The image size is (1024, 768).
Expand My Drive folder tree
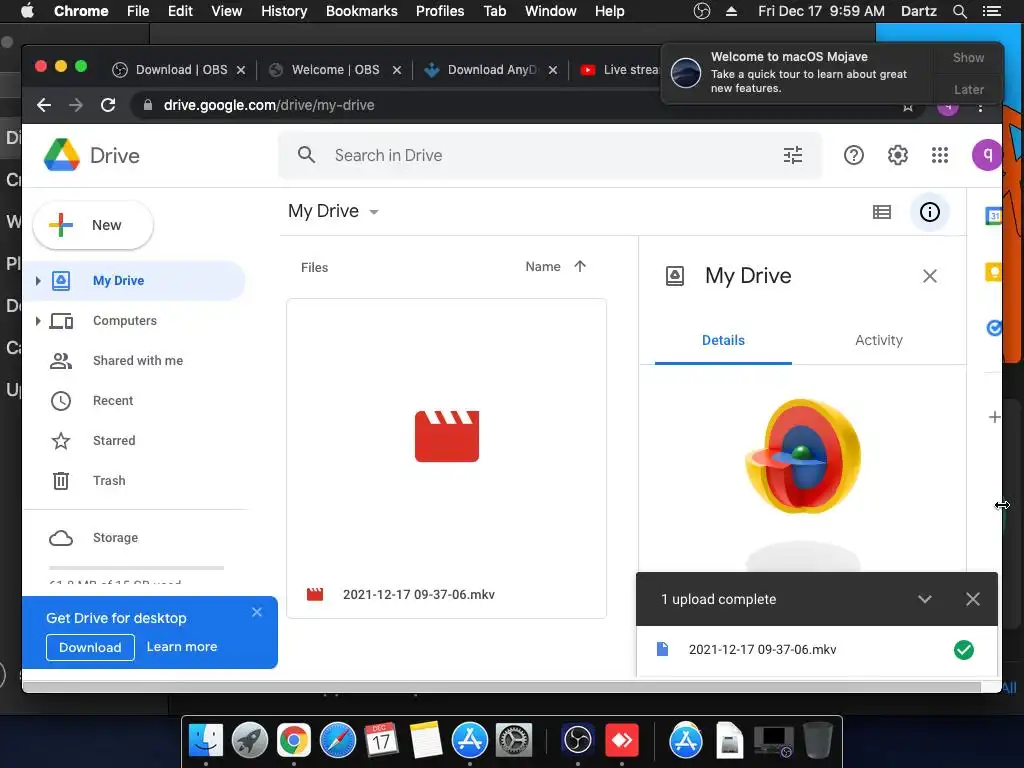pos(38,281)
